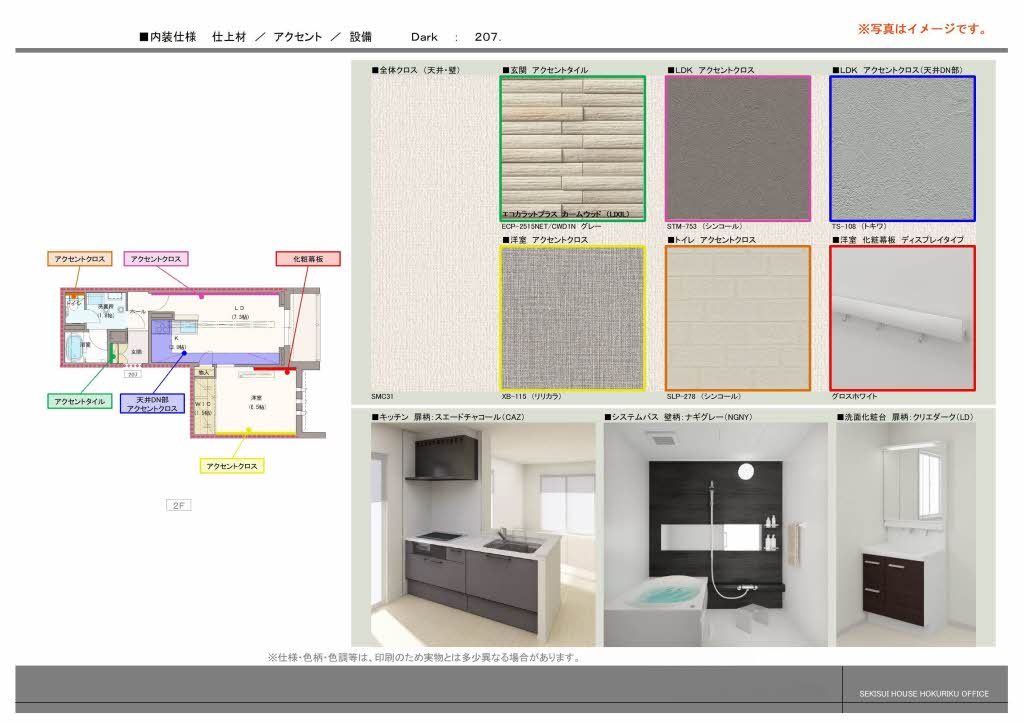The width and height of the screenshot is (1024, 724).
Task: Pick the blue-bordered TS-108 ceiling swatch
Action: 902,148
